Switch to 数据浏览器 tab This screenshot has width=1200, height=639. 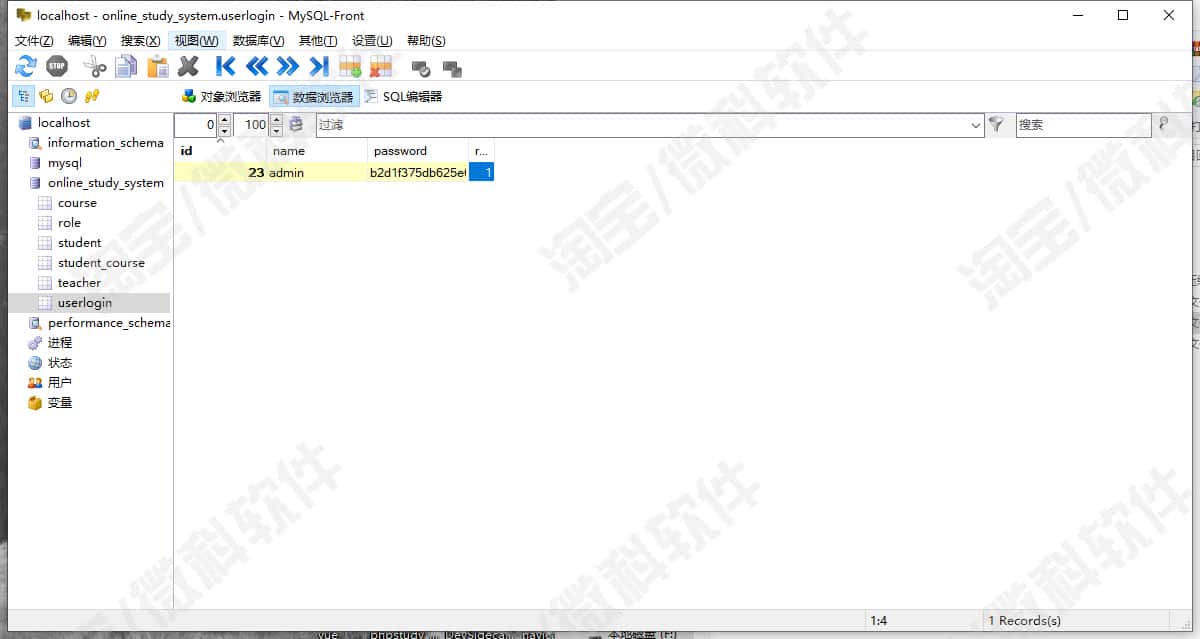click(x=314, y=97)
